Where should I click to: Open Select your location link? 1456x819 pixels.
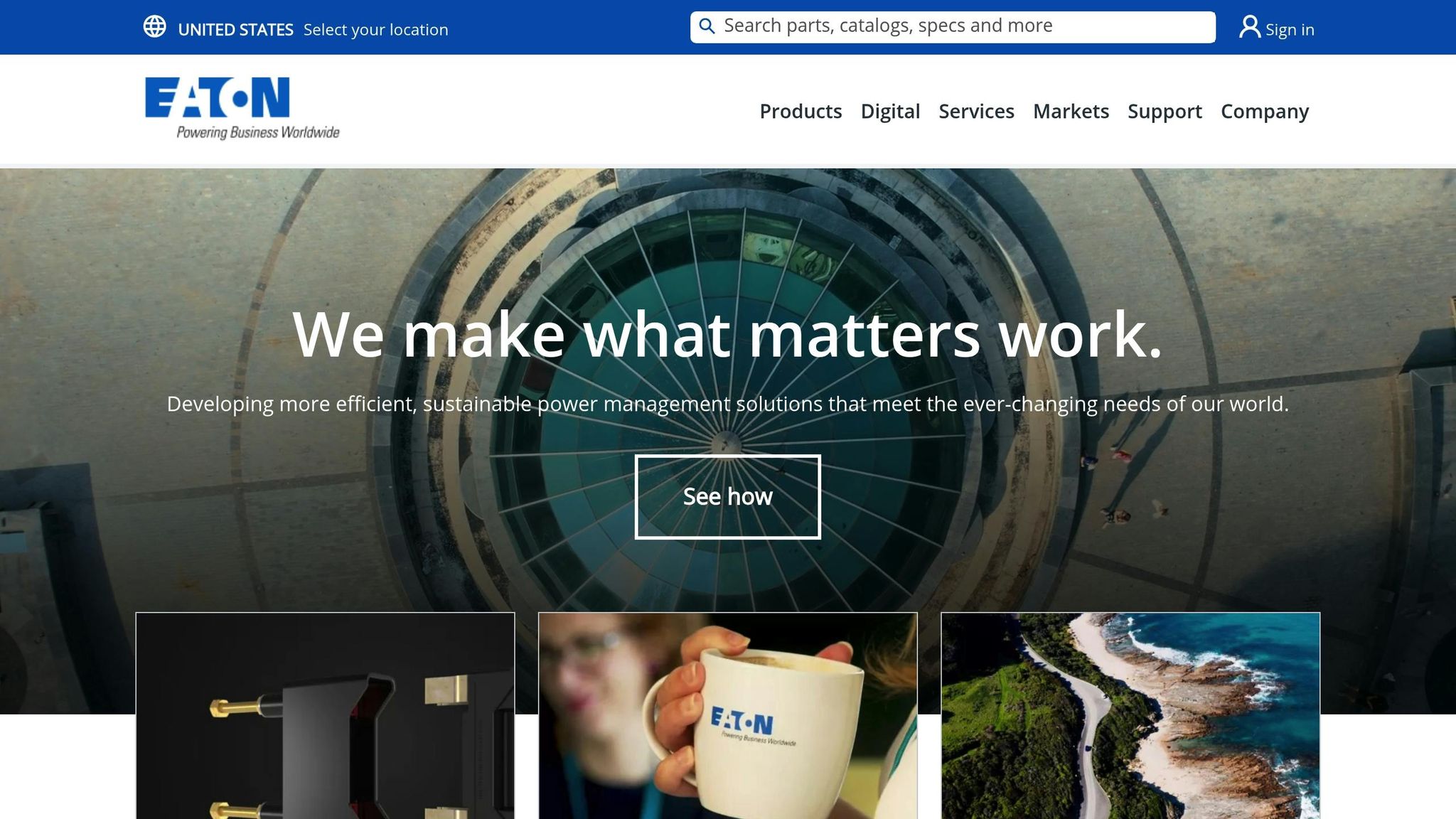pos(375,30)
